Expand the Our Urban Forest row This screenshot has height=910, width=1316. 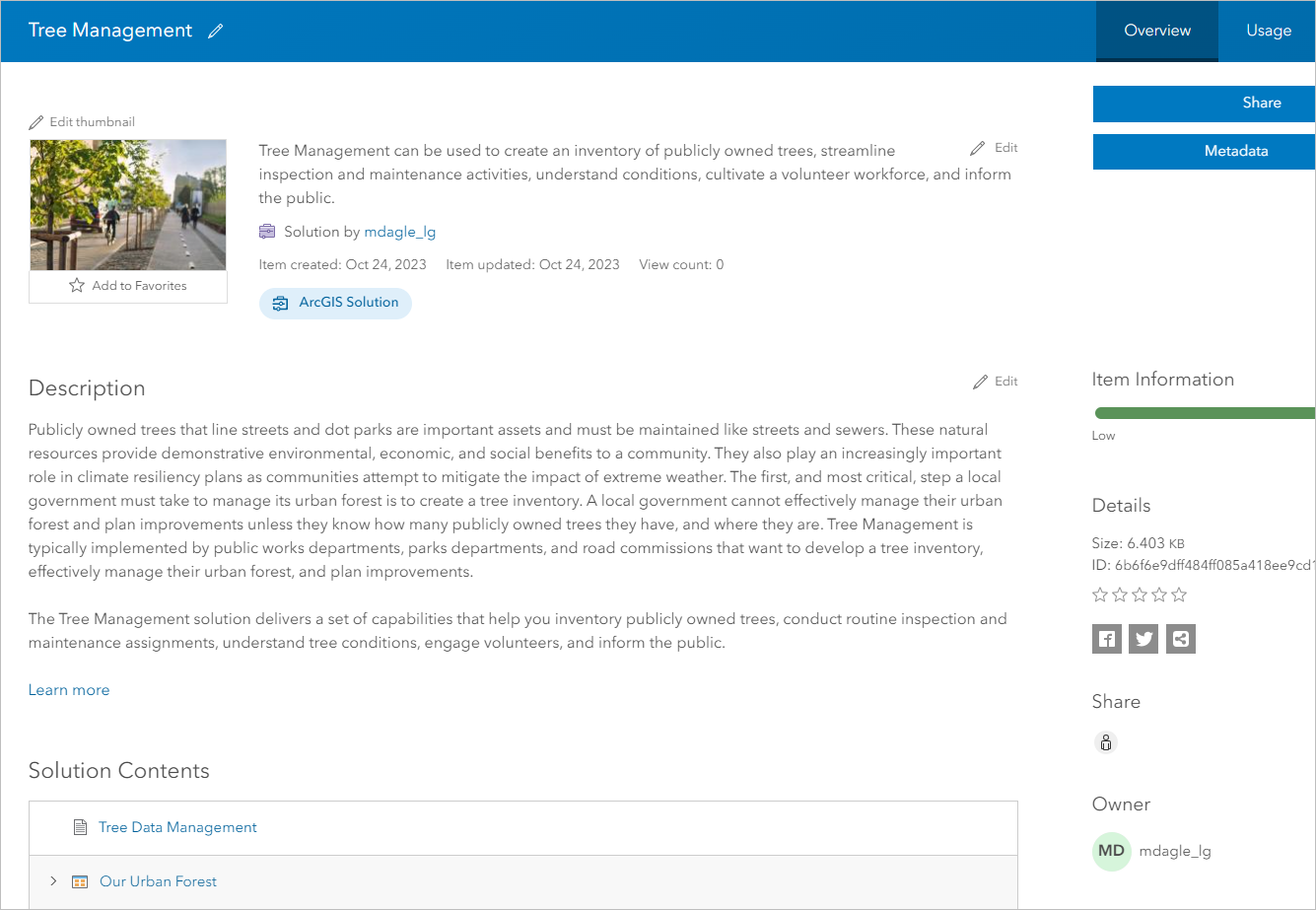pyautogui.click(x=53, y=881)
